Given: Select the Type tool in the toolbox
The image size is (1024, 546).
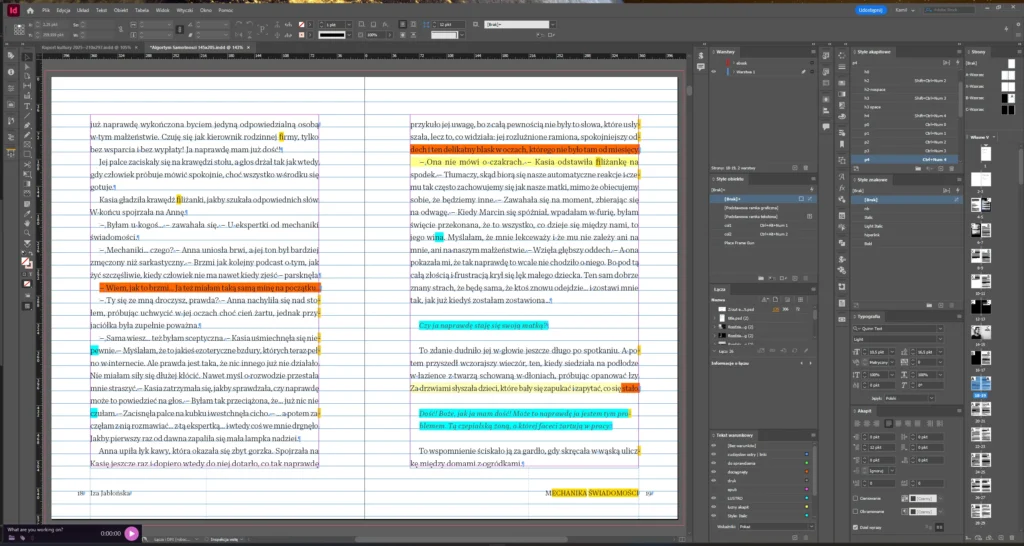Looking at the screenshot, I should (27, 106).
